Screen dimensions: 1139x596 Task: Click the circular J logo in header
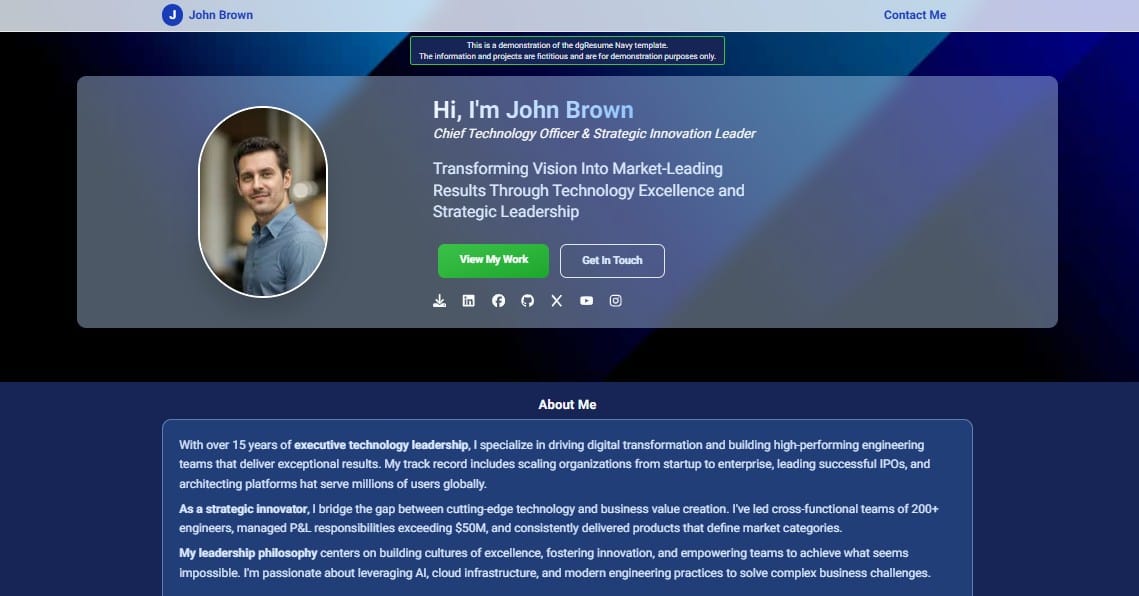pyautogui.click(x=172, y=15)
